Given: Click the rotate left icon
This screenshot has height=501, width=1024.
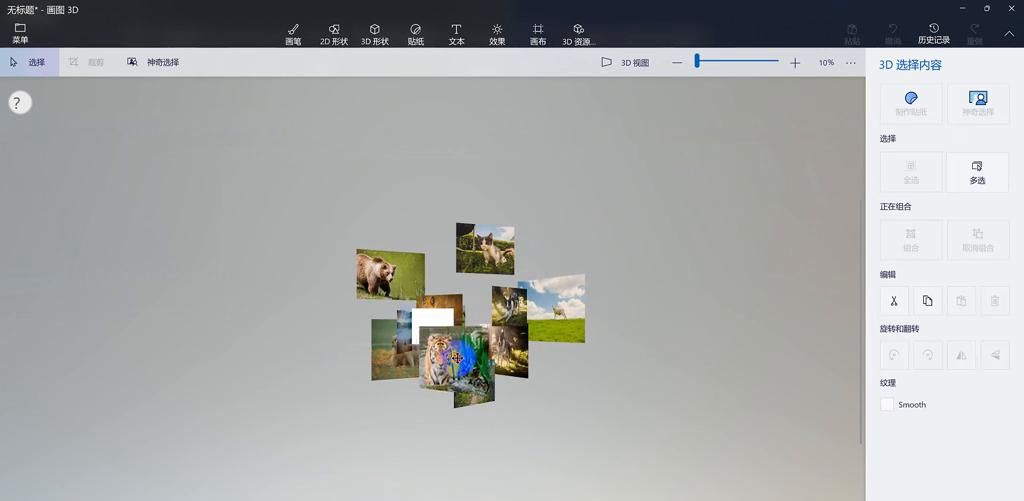Looking at the screenshot, I should pyautogui.click(x=894, y=355).
